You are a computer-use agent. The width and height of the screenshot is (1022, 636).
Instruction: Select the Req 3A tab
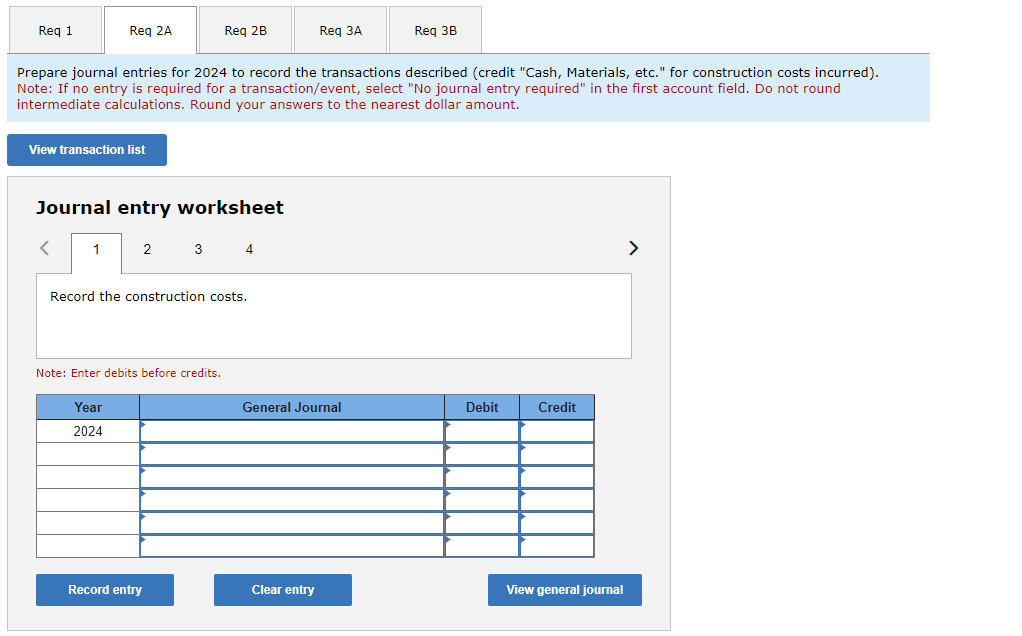(x=339, y=30)
